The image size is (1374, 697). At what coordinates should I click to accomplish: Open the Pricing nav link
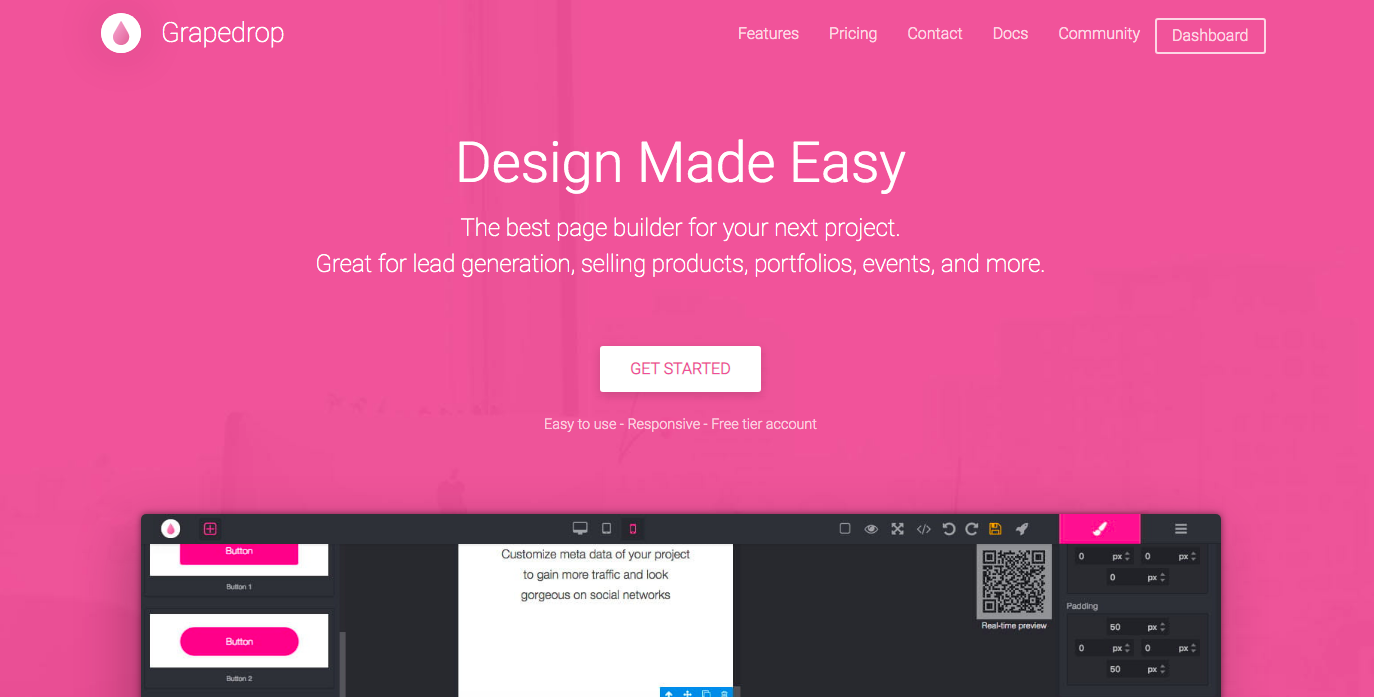(853, 33)
